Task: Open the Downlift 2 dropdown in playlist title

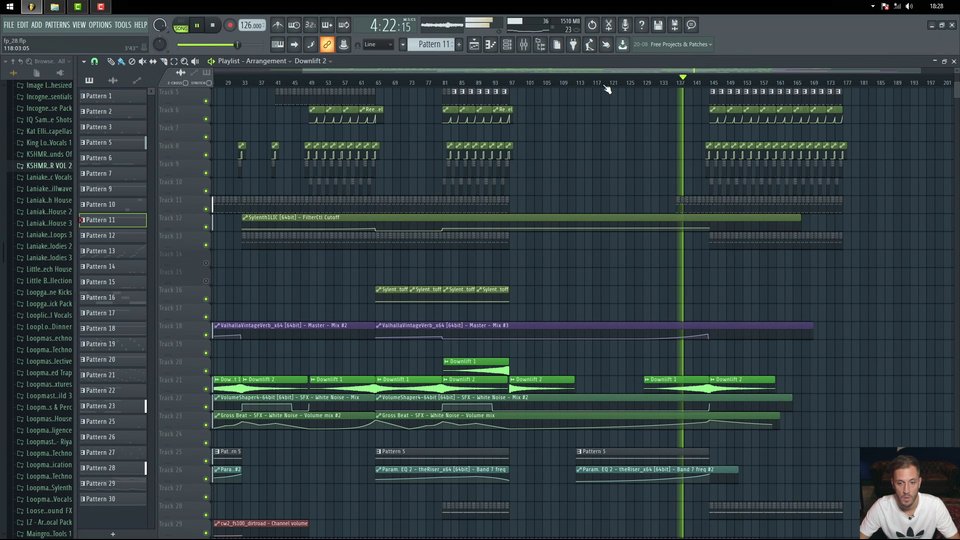Action: pos(313,61)
